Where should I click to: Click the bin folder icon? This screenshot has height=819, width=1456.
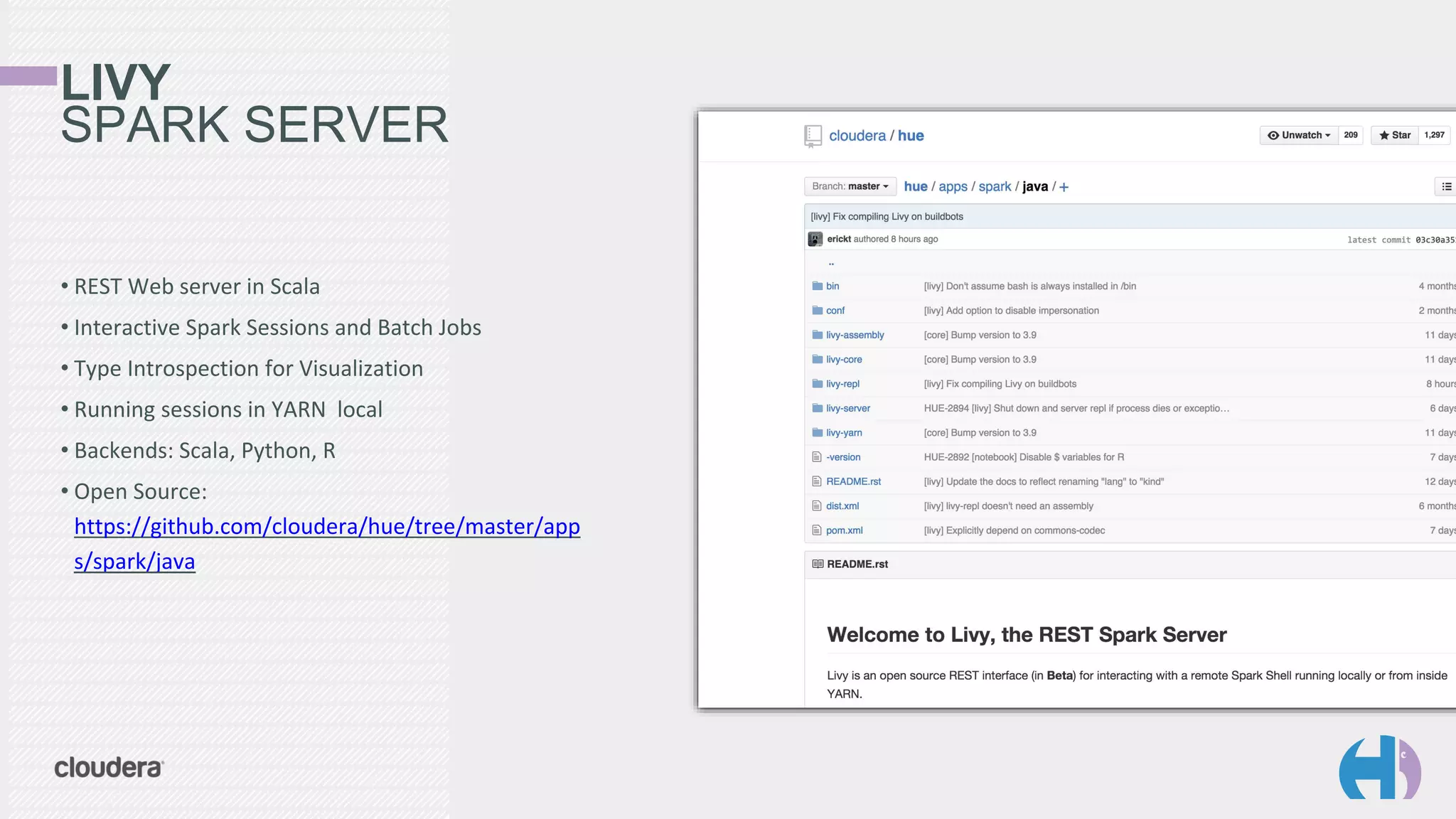pos(817,286)
